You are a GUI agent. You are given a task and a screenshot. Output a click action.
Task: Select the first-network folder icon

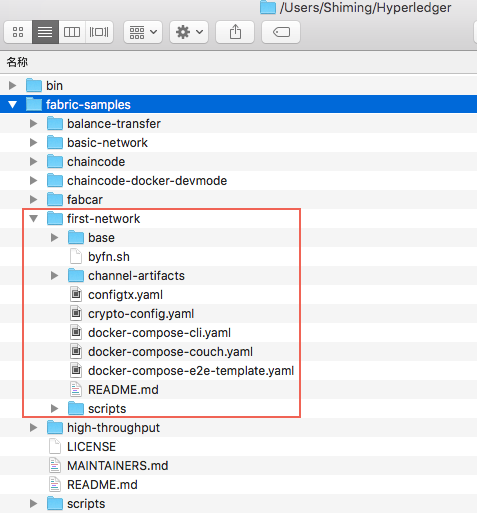coord(55,218)
